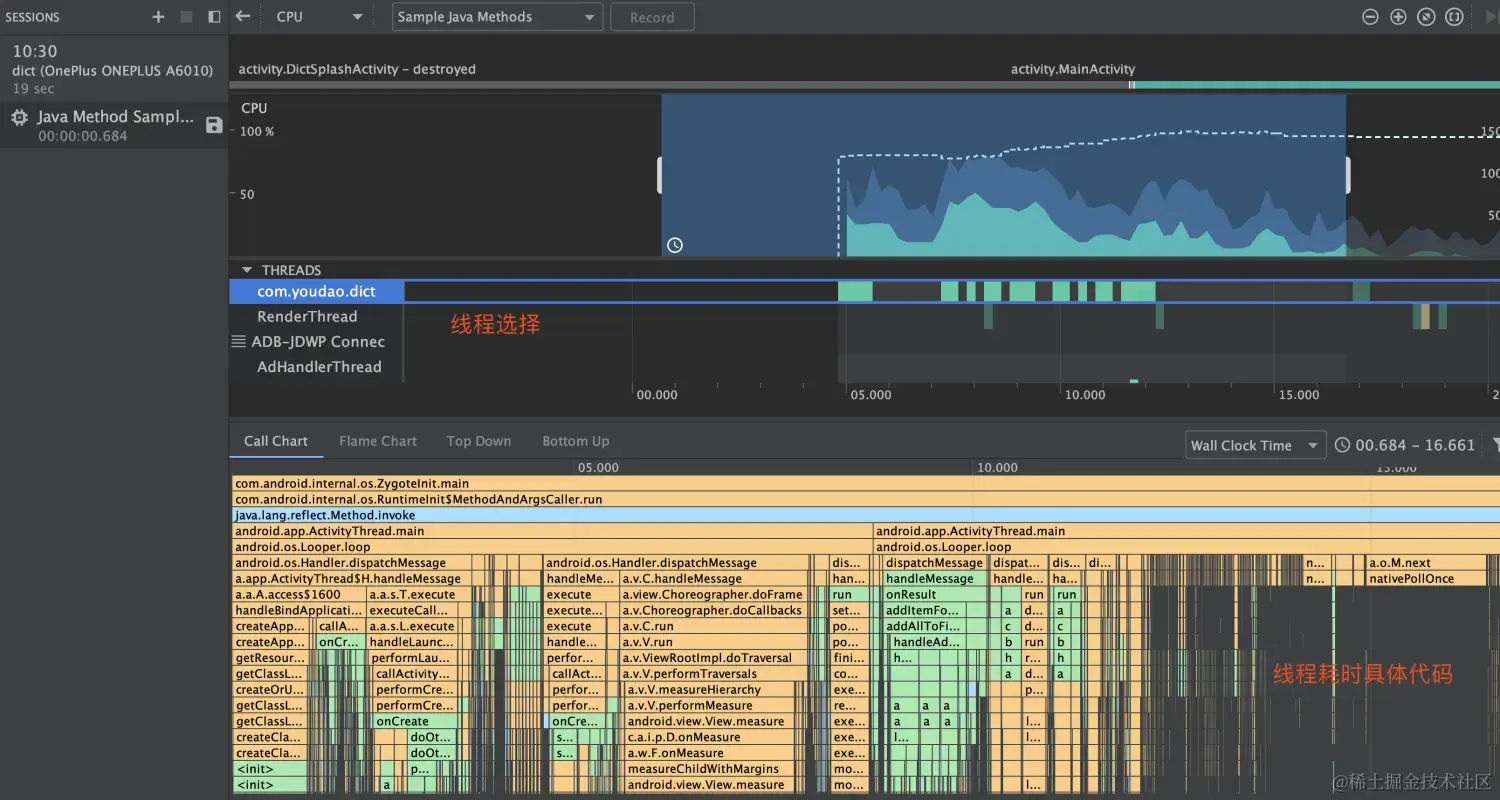The width and height of the screenshot is (1500, 800).
Task: Select the ADB-JDWP Connec thread
Action: click(316, 341)
